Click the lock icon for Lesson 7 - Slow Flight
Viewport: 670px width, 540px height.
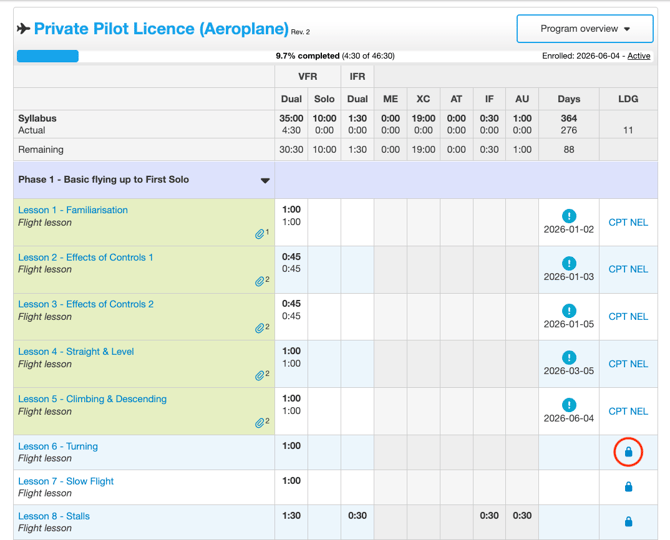coord(628,487)
